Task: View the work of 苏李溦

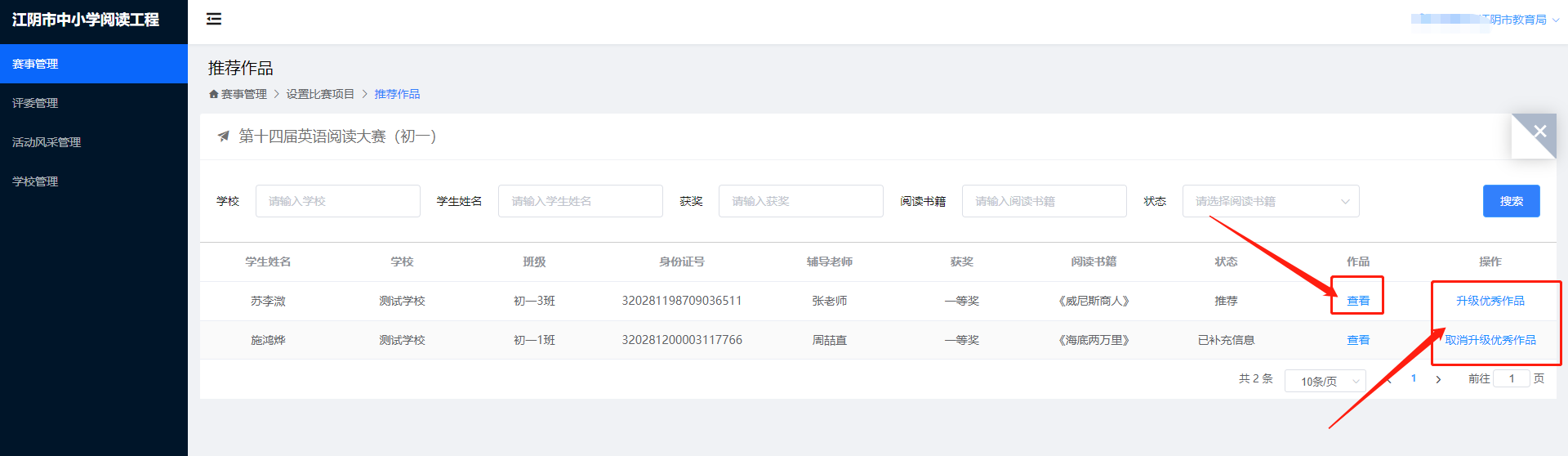Action: pyautogui.click(x=1358, y=301)
